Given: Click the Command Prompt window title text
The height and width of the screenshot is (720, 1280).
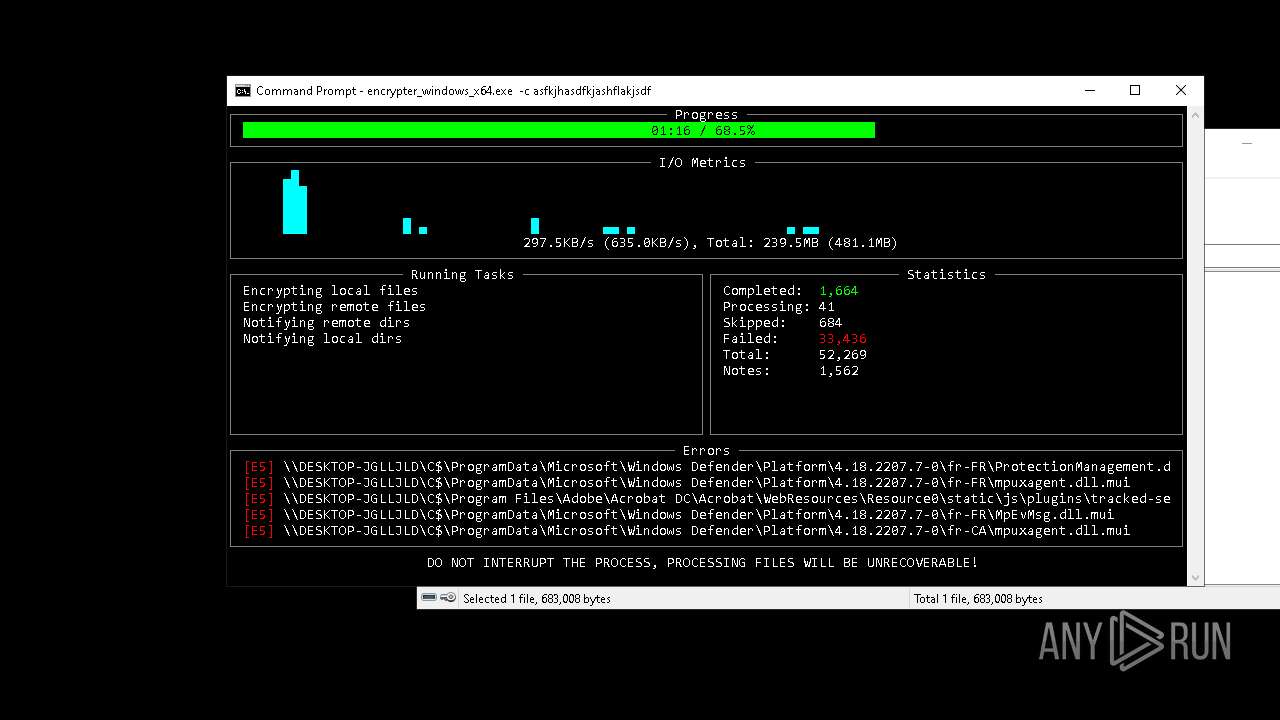Looking at the screenshot, I should (453, 90).
